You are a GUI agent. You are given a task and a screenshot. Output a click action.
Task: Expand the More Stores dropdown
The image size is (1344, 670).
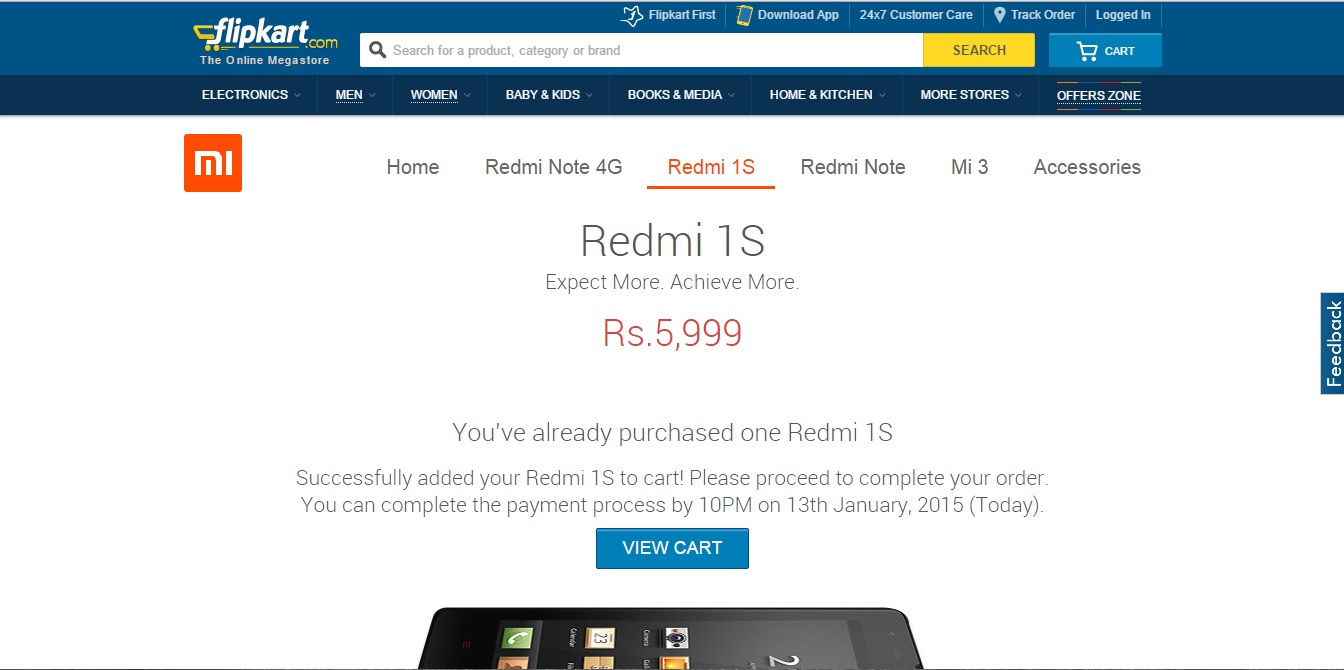click(x=971, y=95)
